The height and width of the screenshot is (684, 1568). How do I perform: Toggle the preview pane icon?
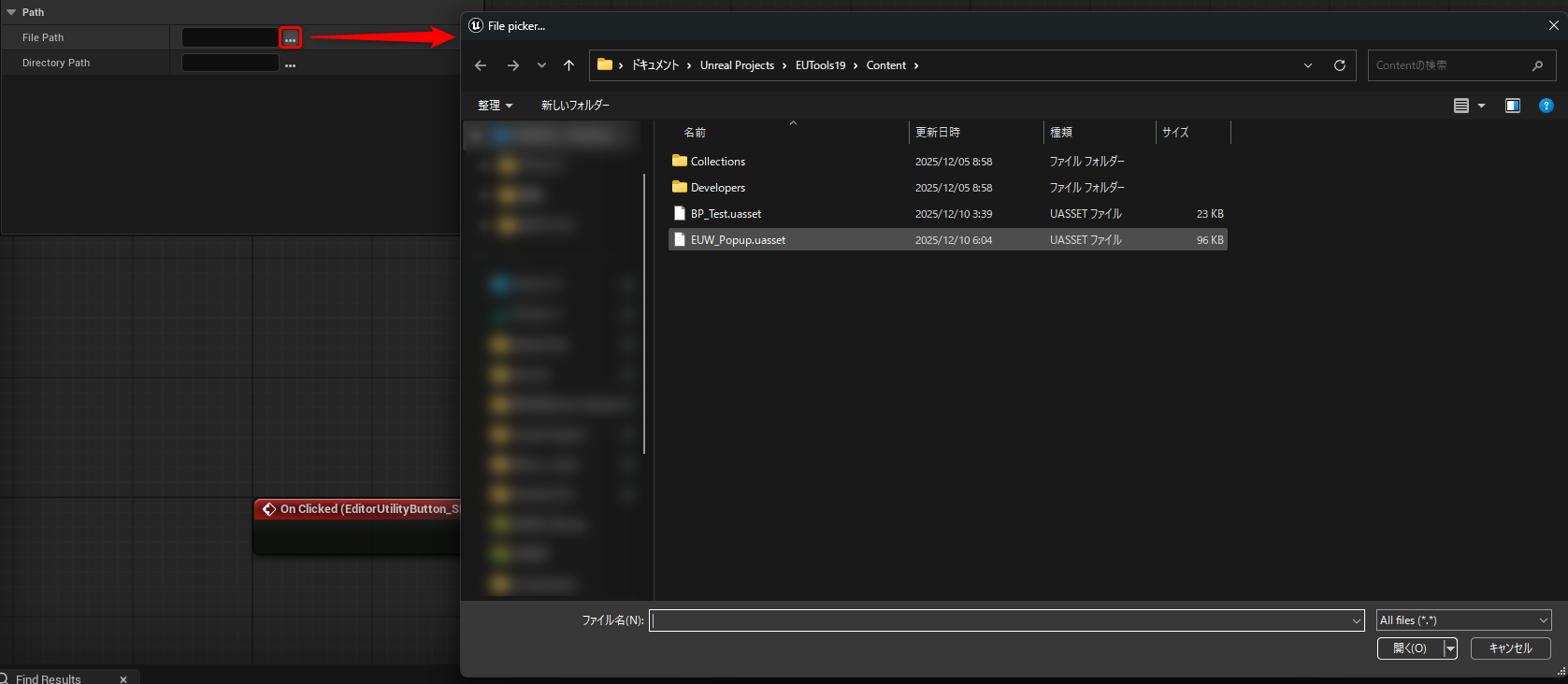[1512, 106]
